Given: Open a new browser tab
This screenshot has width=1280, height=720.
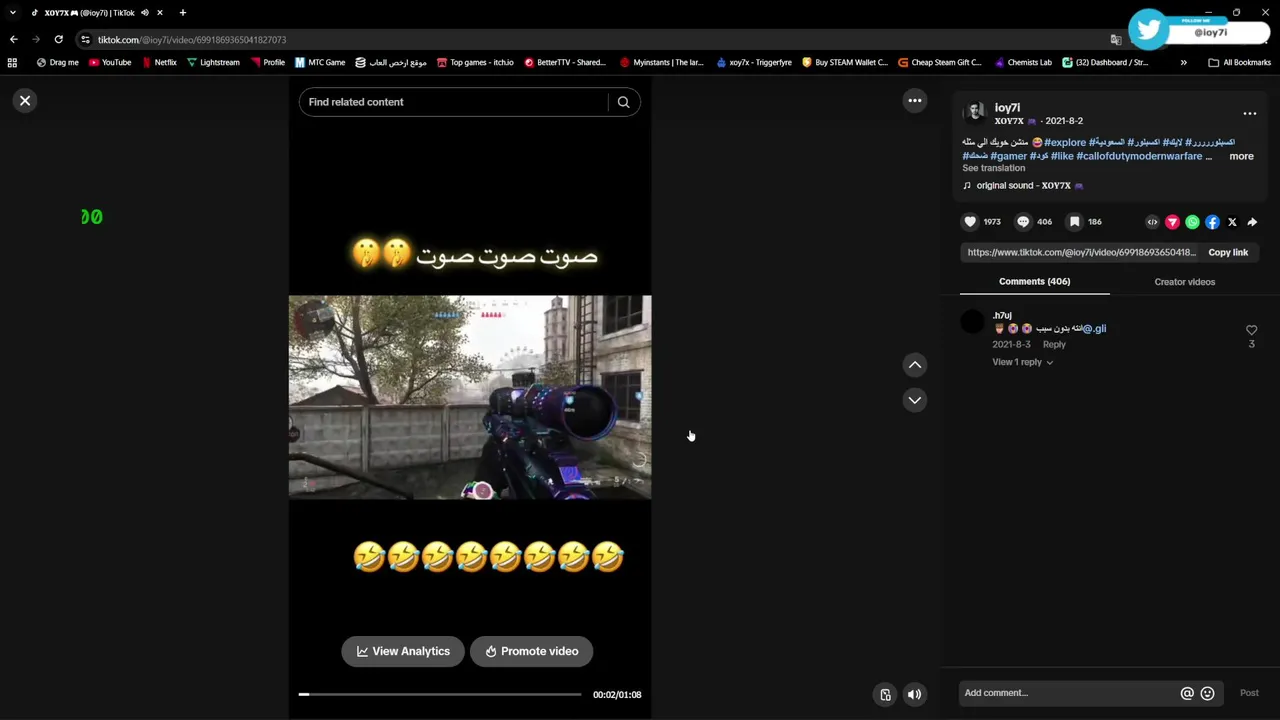Looking at the screenshot, I should (x=182, y=13).
